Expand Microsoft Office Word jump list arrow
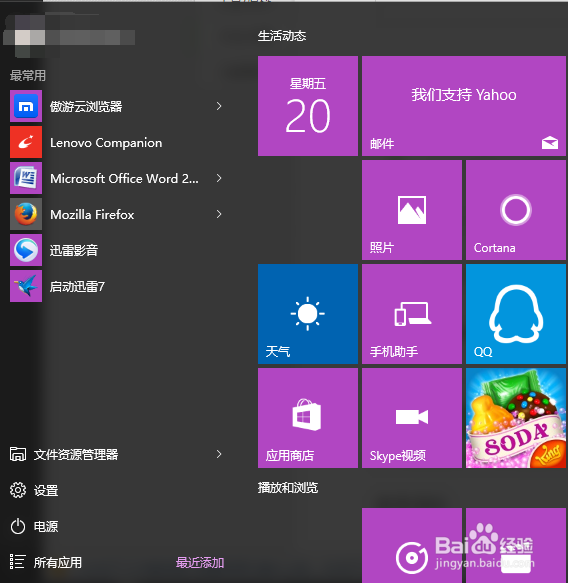This screenshot has height=583, width=568. [219, 178]
